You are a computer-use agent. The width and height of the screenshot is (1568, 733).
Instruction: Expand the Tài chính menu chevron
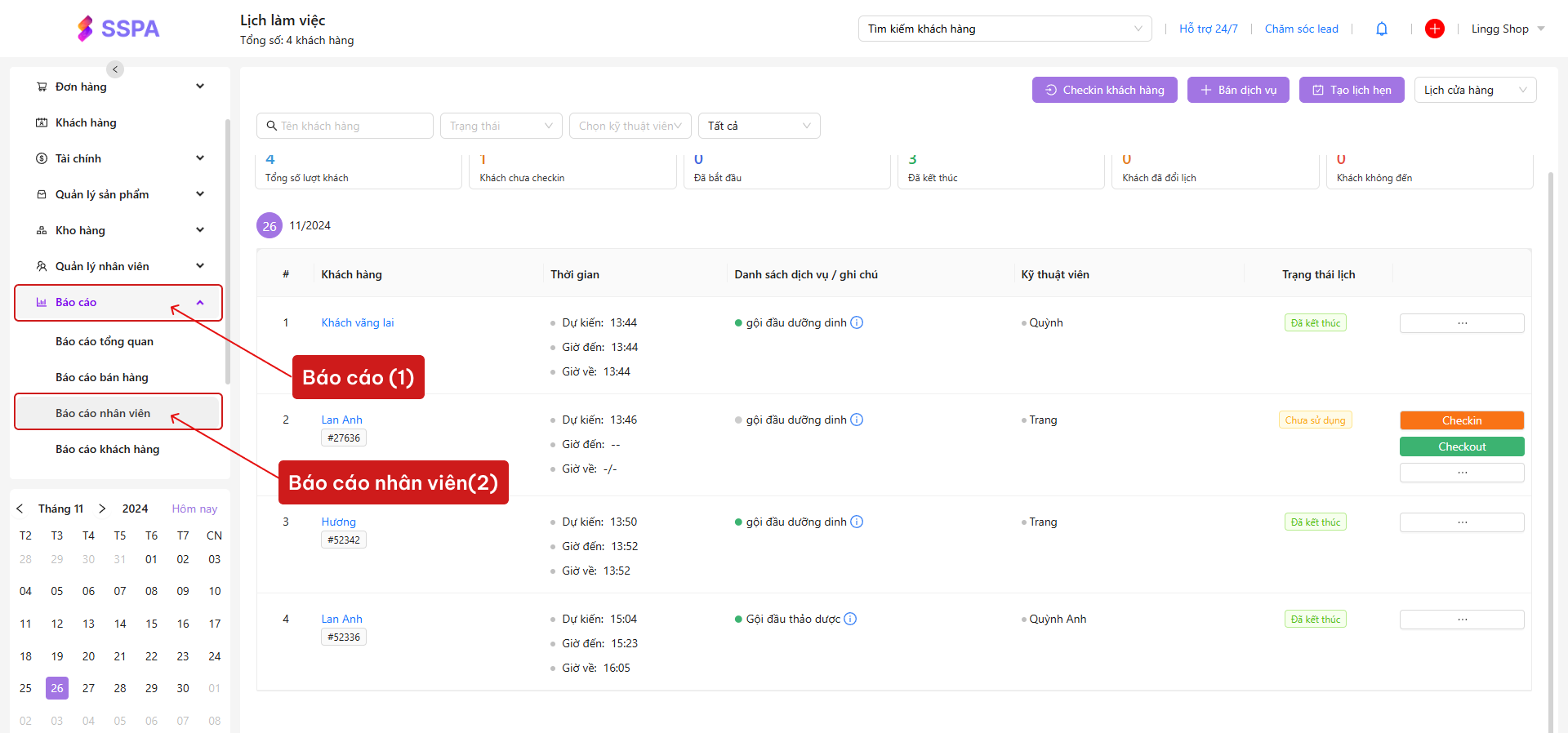coord(200,158)
